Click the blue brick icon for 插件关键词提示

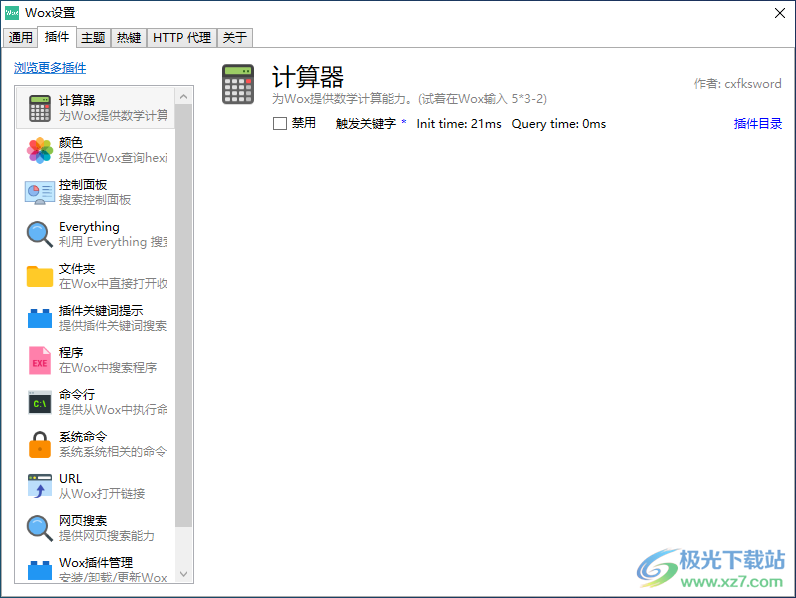coord(40,318)
